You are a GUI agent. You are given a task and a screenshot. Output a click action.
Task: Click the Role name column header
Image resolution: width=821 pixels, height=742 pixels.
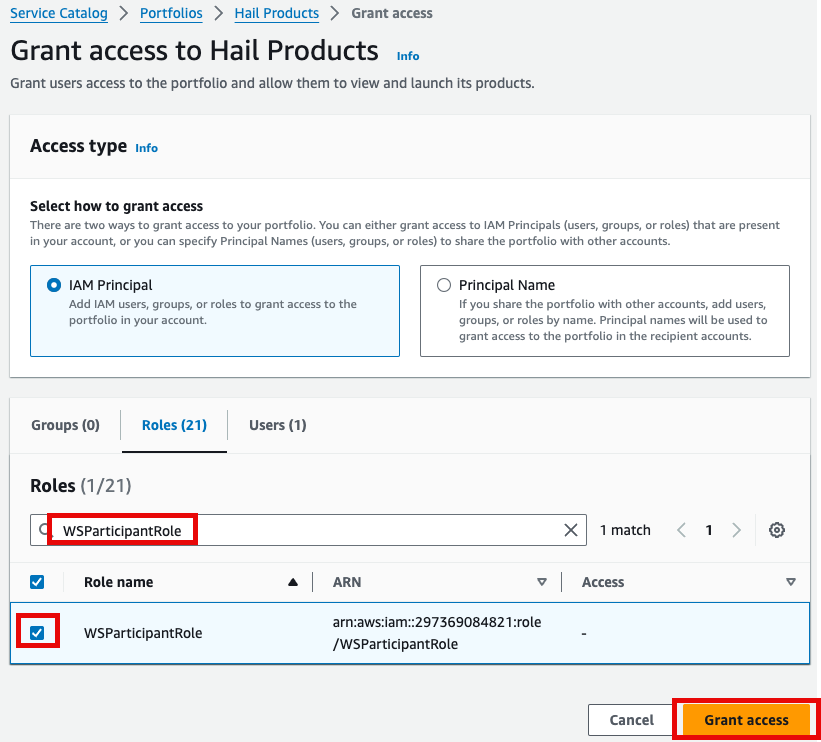pyautogui.click(x=119, y=582)
